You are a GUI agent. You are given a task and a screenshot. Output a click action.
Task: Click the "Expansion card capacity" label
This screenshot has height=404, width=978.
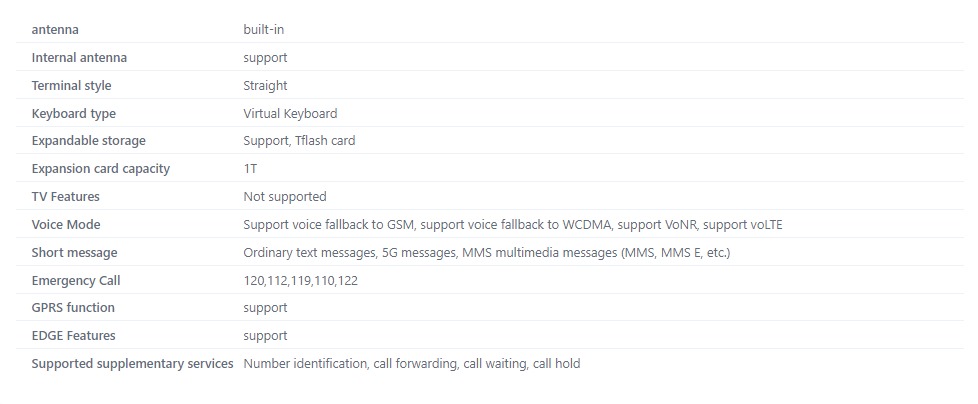tap(100, 169)
